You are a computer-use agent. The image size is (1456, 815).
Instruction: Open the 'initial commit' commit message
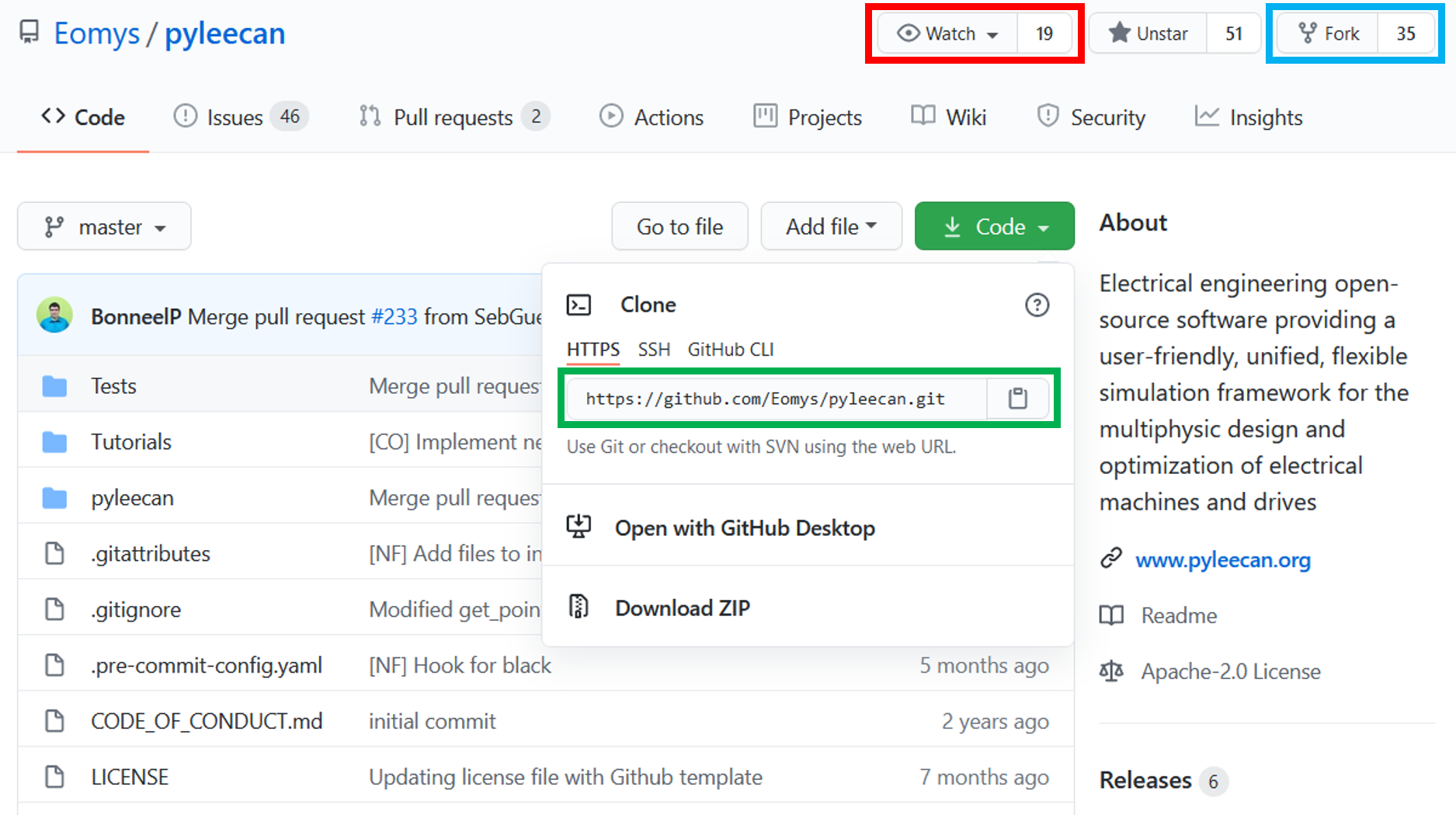tap(433, 721)
